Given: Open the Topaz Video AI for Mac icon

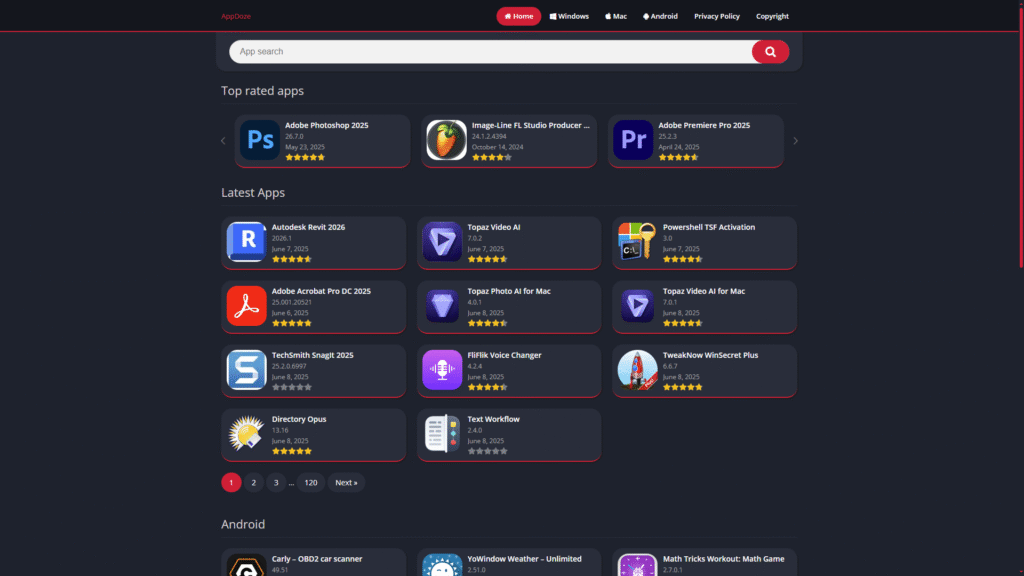Looking at the screenshot, I should pyautogui.click(x=637, y=306).
